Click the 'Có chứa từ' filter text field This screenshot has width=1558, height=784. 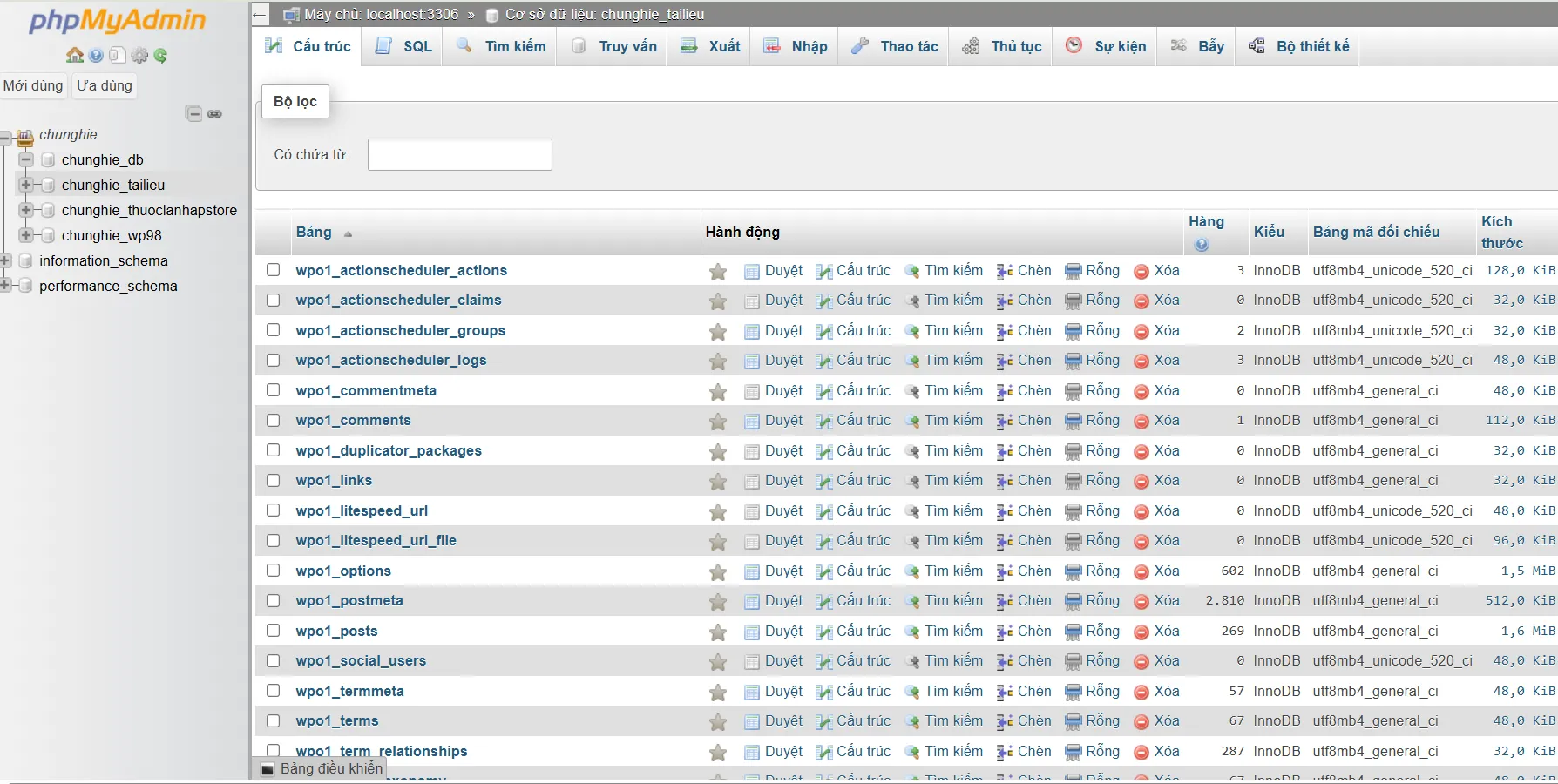(460, 155)
